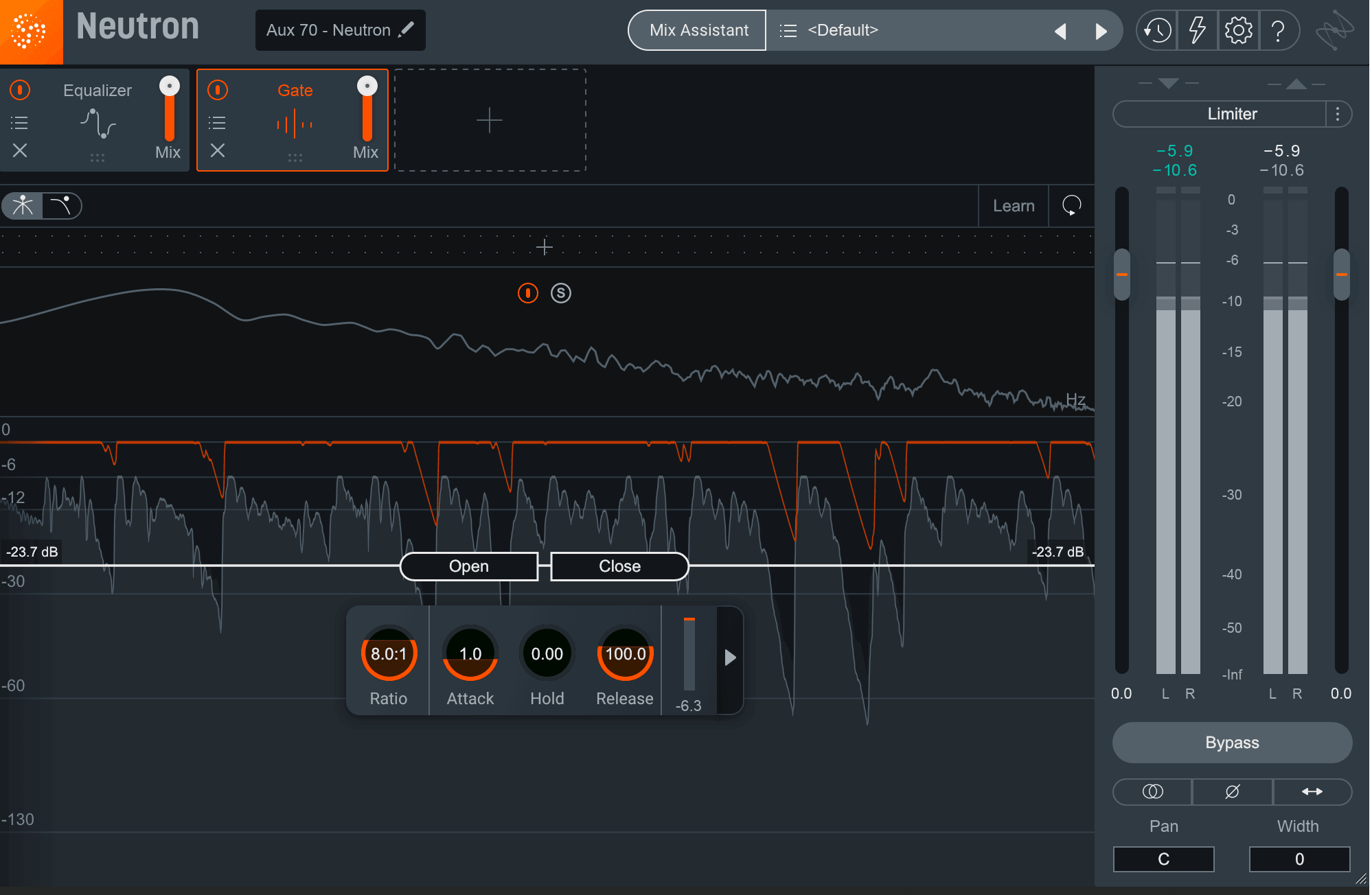Remove the Equalizer module

pos(20,150)
